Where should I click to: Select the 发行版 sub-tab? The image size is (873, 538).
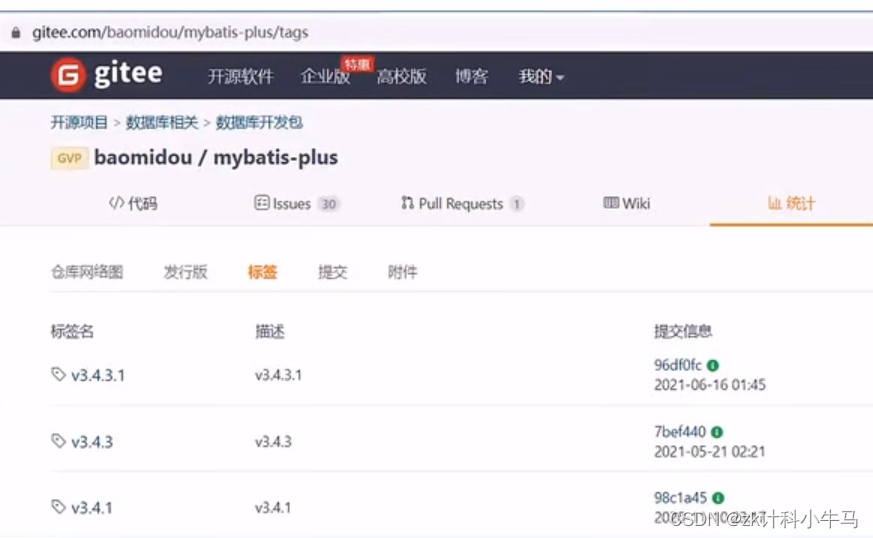pos(185,272)
